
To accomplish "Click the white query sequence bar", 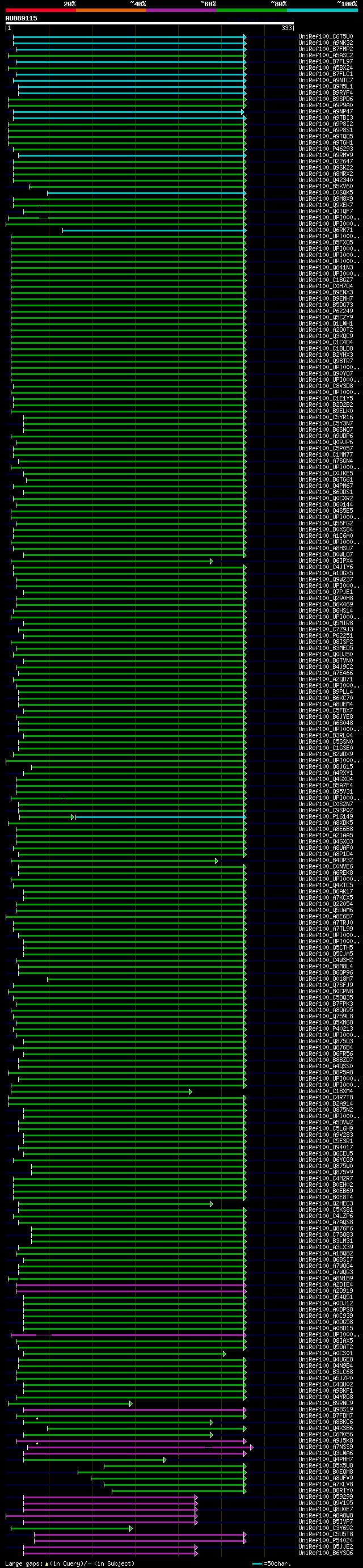I will pyautogui.click(x=149, y=23).
